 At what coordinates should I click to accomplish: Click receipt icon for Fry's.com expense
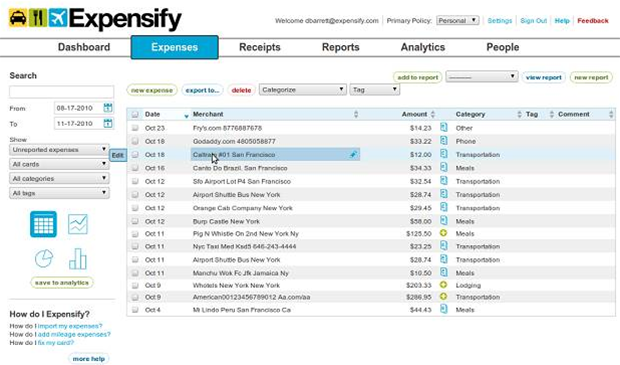coord(444,128)
